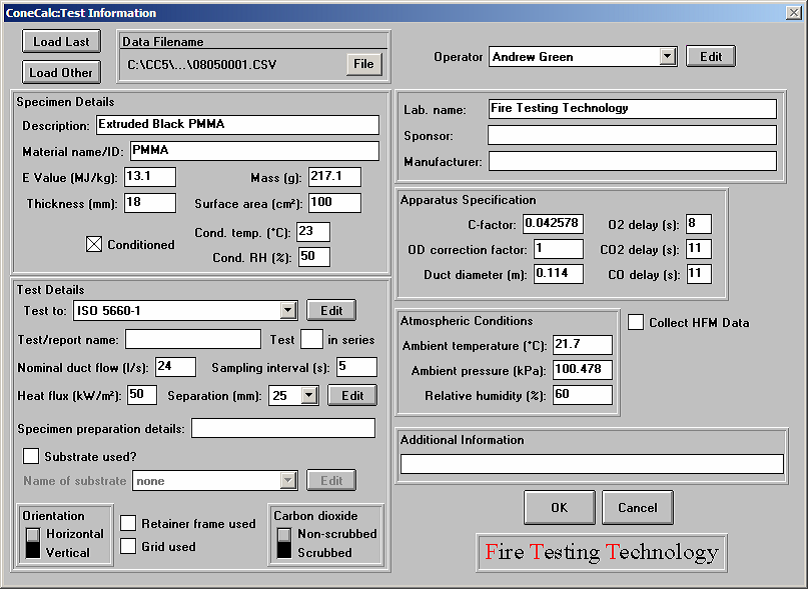The width and height of the screenshot is (808, 589).
Task: Enable the Collect HFM Data checkbox
Action: [x=635, y=322]
